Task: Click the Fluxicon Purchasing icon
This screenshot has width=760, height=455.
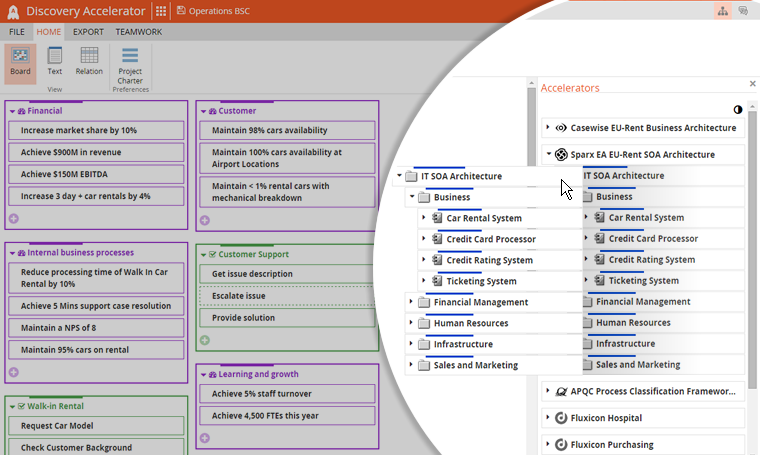Action: [x=561, y=445]
